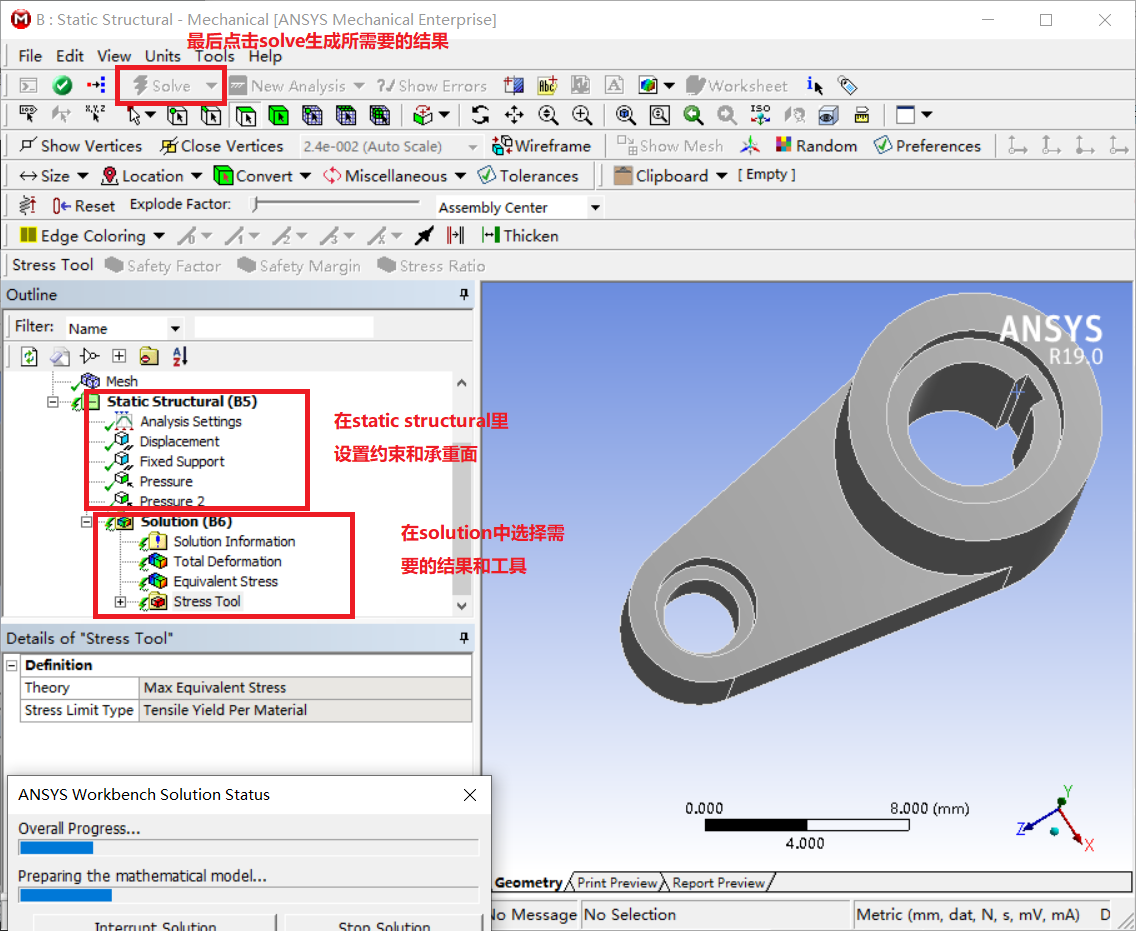Click the Solve lightning button

pos(162,85)
